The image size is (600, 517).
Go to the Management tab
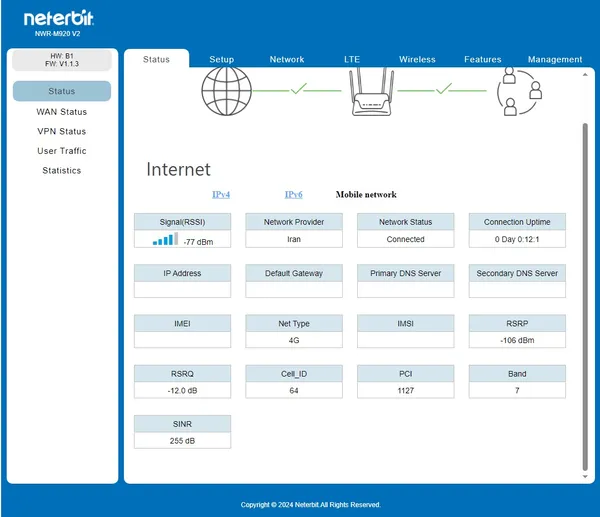[x=555, y=59]
